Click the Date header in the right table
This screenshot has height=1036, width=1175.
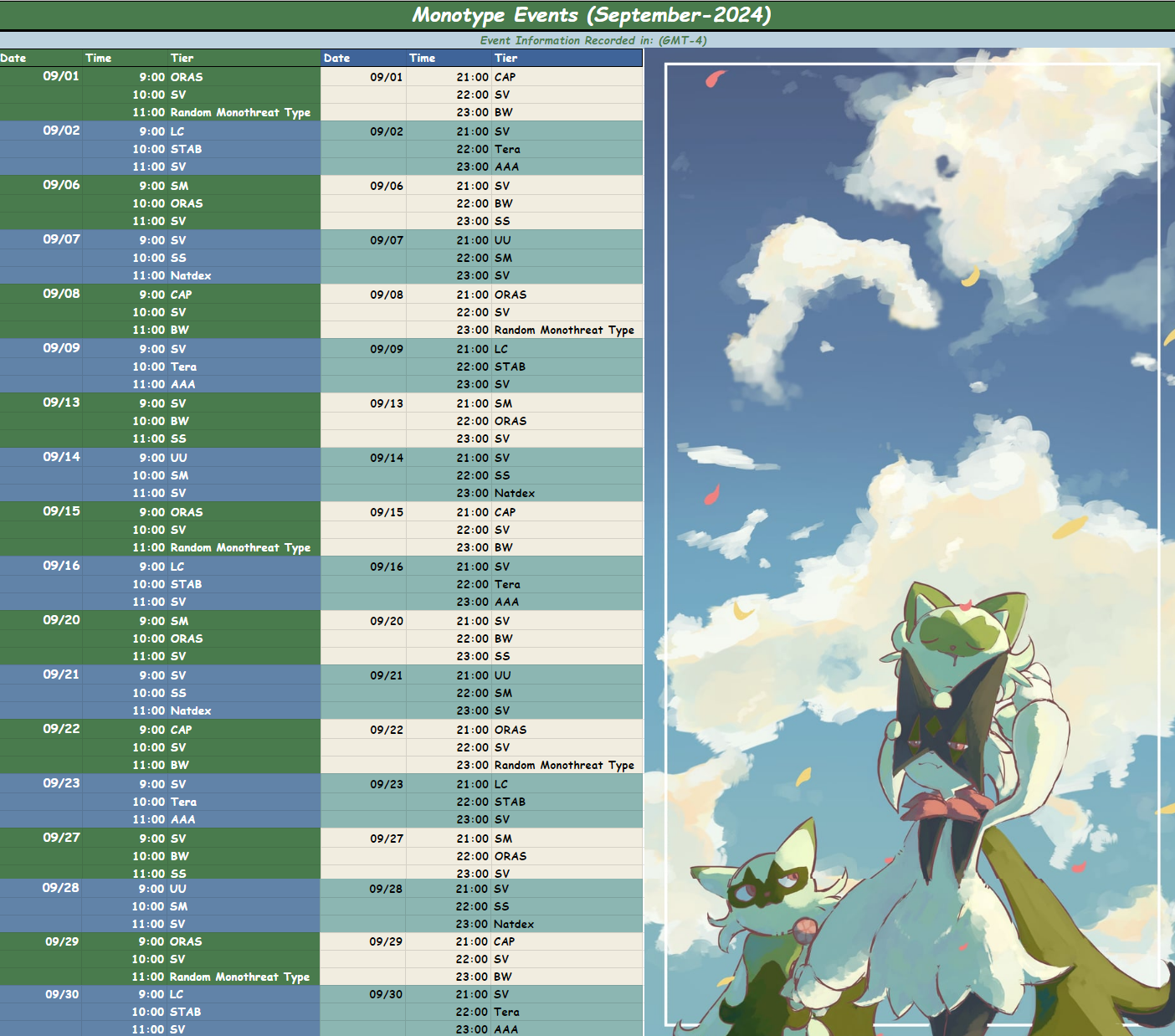tap(336, 58)
